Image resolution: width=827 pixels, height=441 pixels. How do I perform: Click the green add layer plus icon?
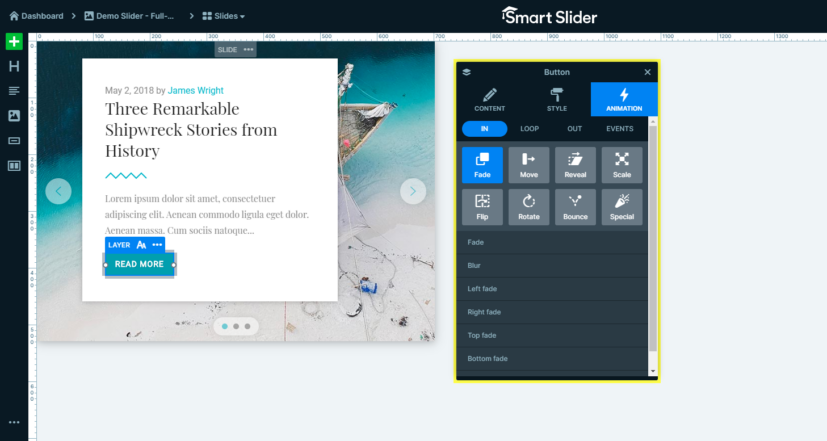(14, 42)
